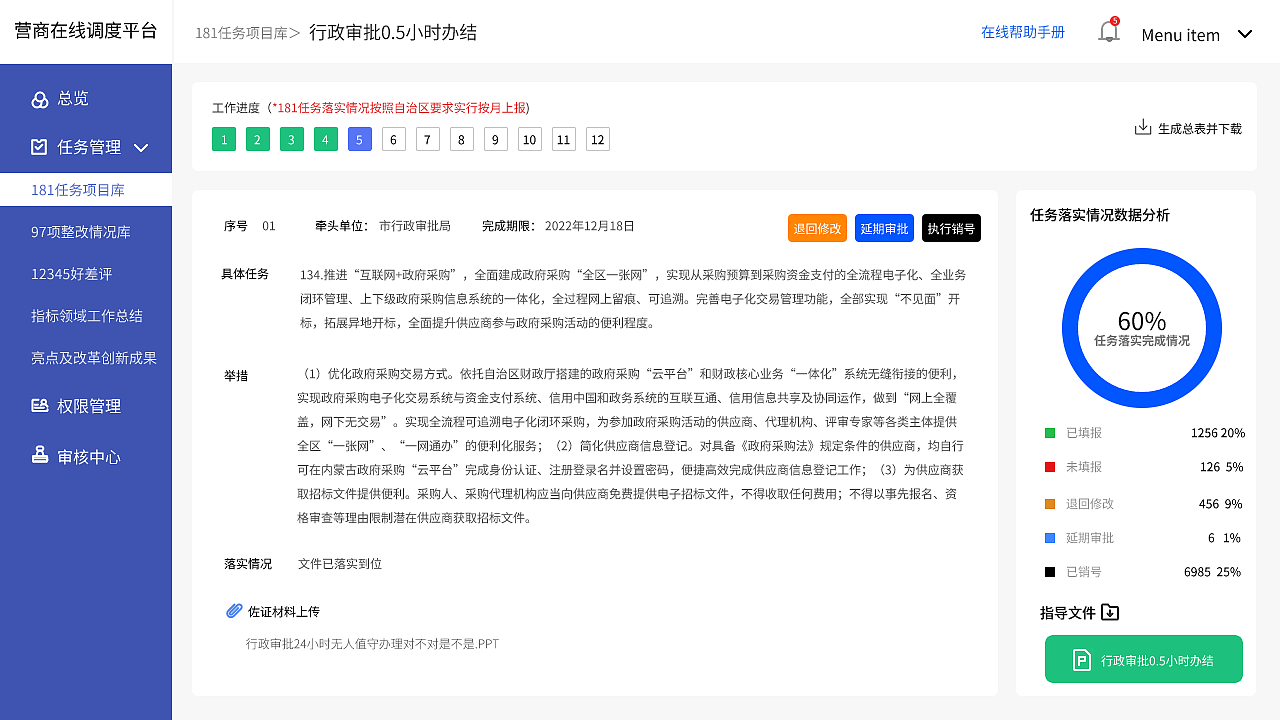1280x720 pixels.
Task: Select month 12 in work progress
Action: pos(598,139)
